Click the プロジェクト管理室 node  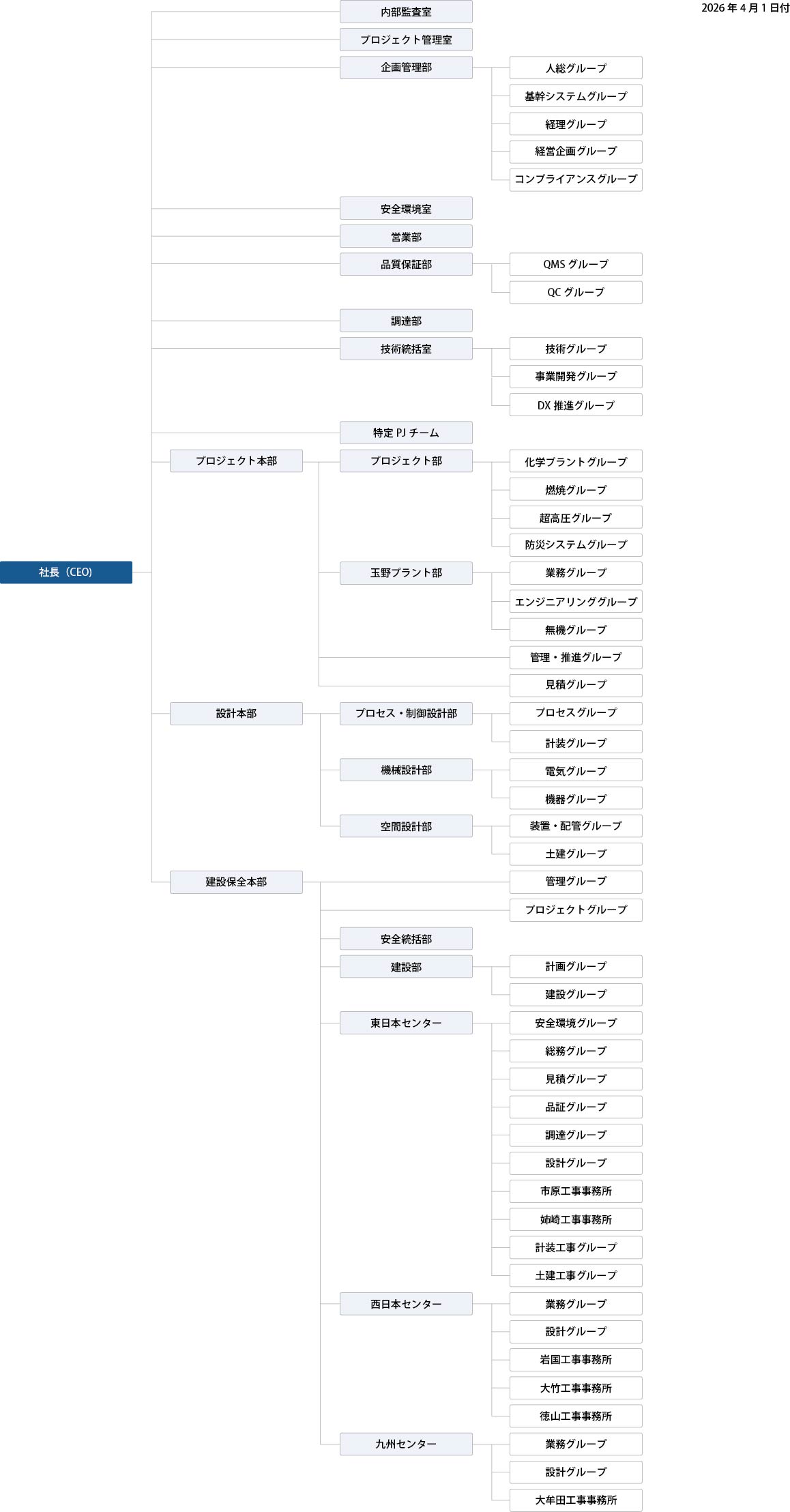[406, 40]
